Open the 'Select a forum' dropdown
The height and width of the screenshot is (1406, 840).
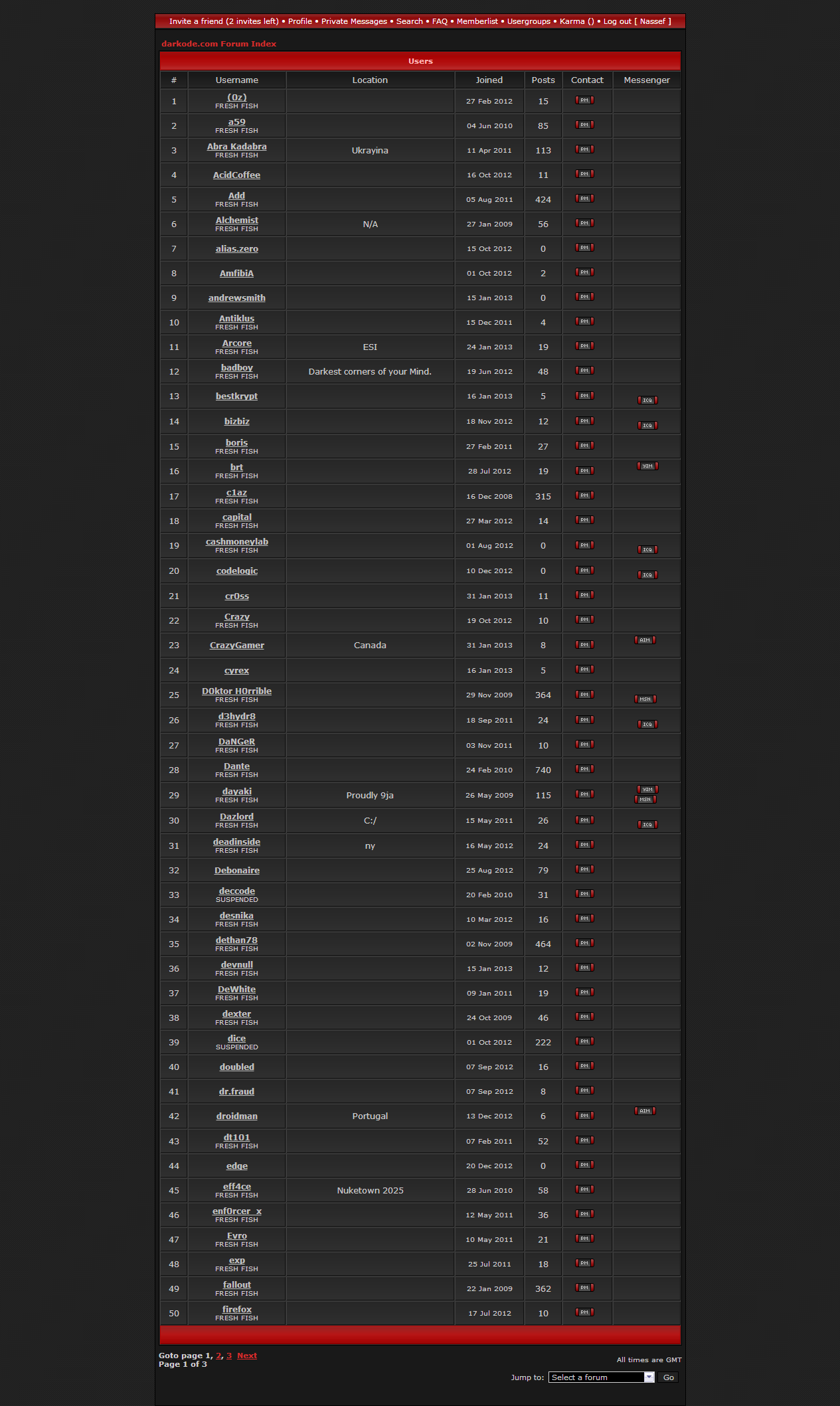coord(596,1377)
